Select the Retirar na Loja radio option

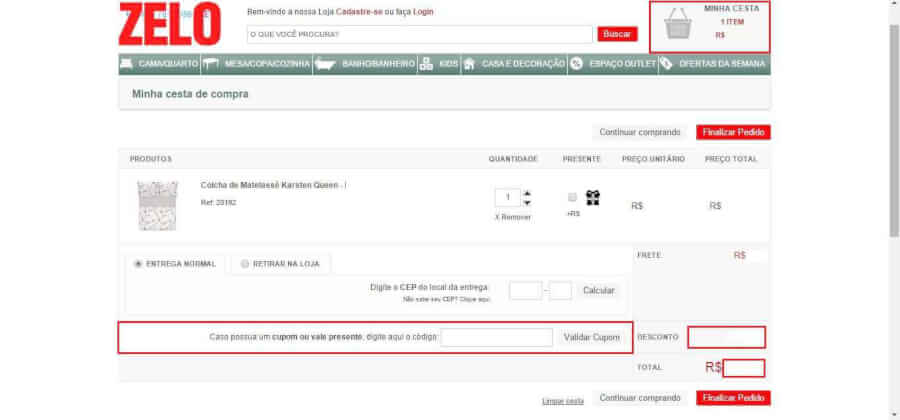coord(244,264)
